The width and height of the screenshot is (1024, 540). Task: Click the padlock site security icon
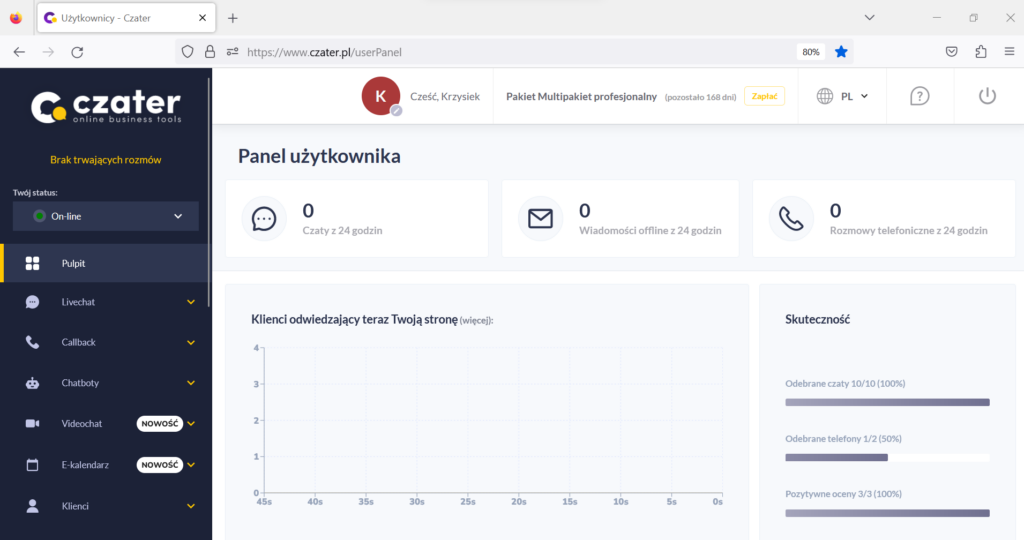[x=210, y=52]
